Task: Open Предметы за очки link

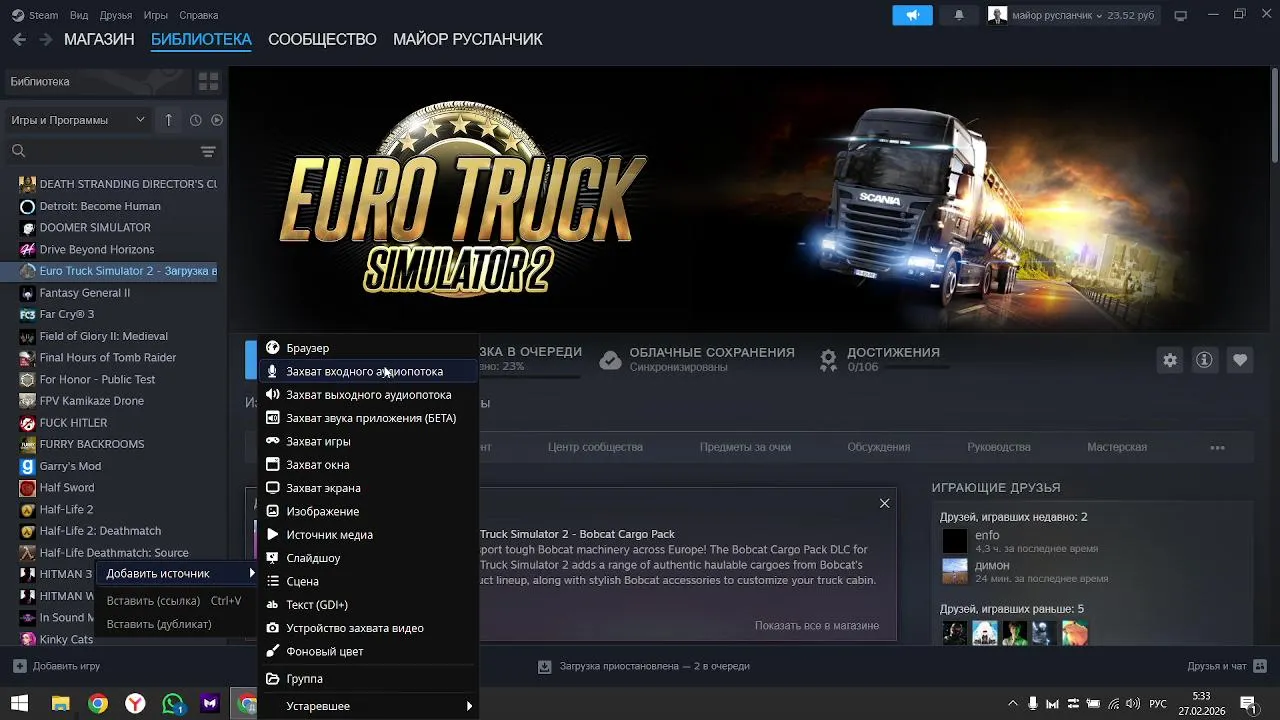Action: pyautogui.click(x=745, y=447)
